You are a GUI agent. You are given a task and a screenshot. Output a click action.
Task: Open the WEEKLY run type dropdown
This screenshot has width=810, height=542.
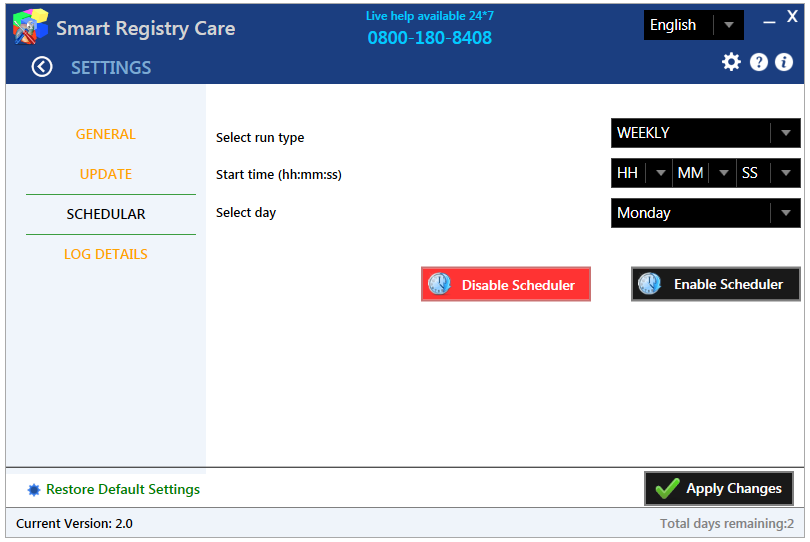click(x=705, y=133)
